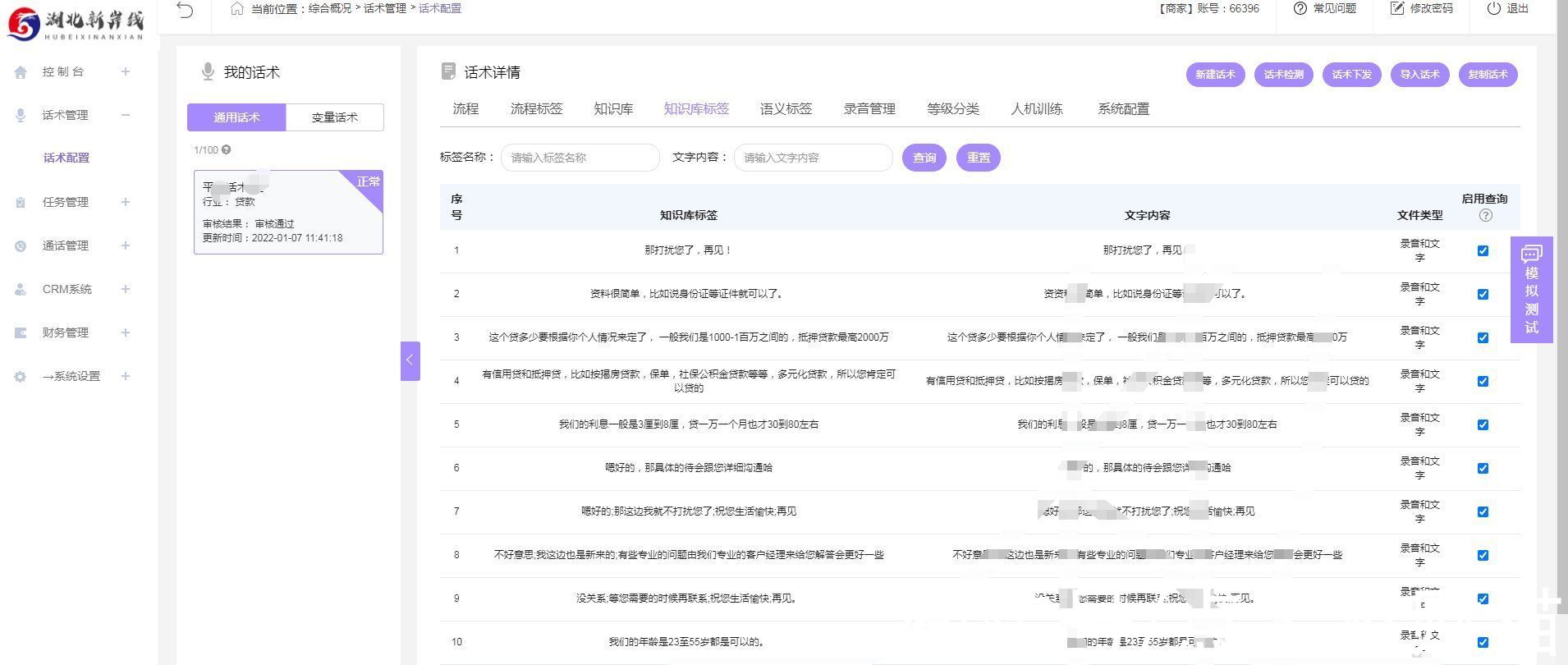1568x665 pixels.
Task: Click the 修改密码 edit icon
Action: [x=1396, y=8]
